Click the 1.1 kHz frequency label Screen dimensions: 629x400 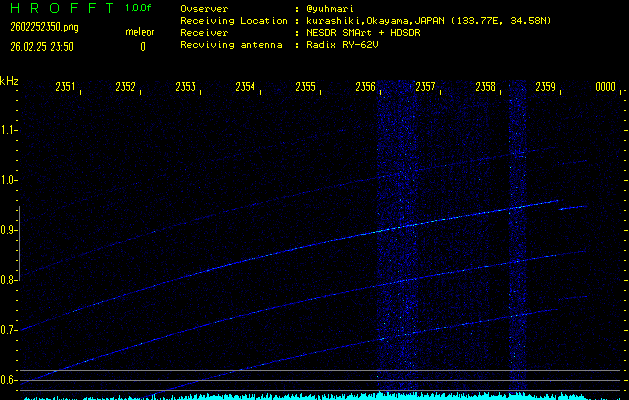coord(9,130)
